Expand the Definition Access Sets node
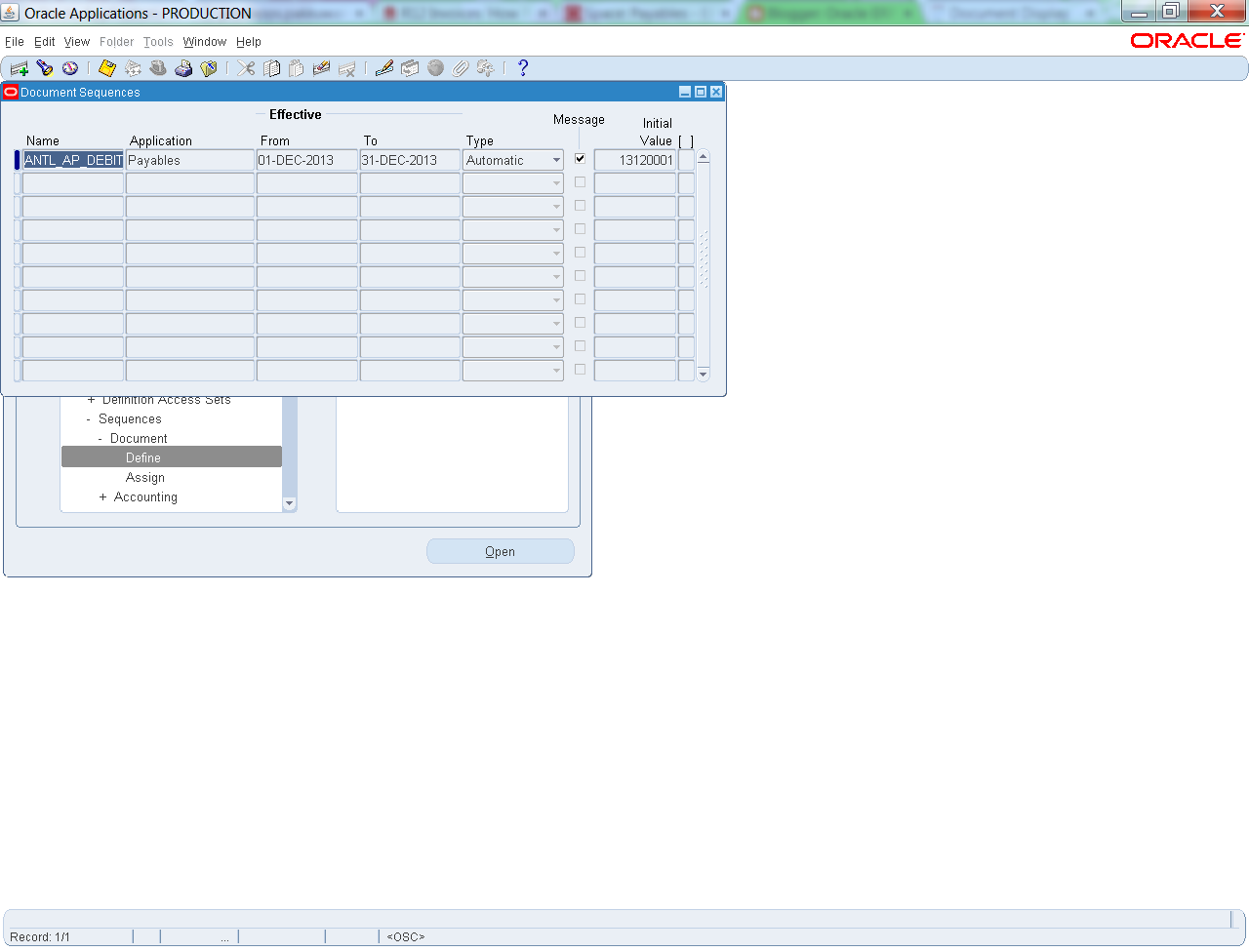Viewport: 1249px width, 952px height. [91, 401]
